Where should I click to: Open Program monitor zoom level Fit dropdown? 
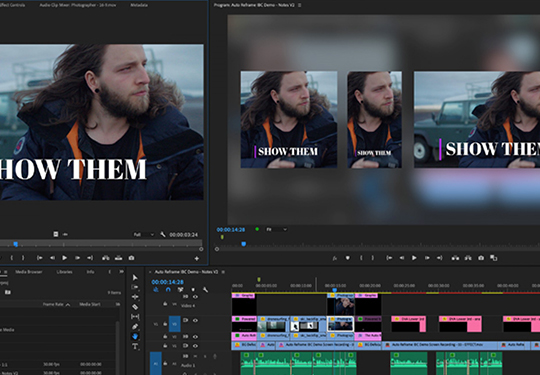[276, 229]
